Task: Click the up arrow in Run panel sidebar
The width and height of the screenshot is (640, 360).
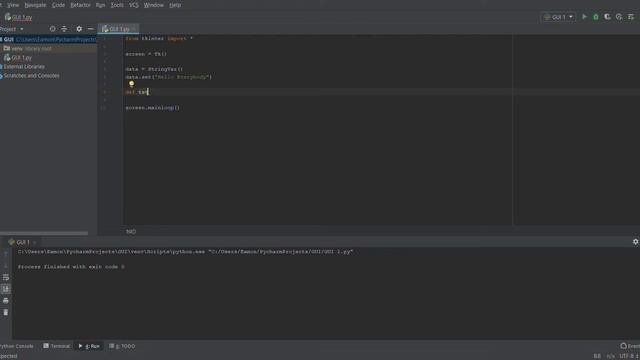Action: click(6, 254)
